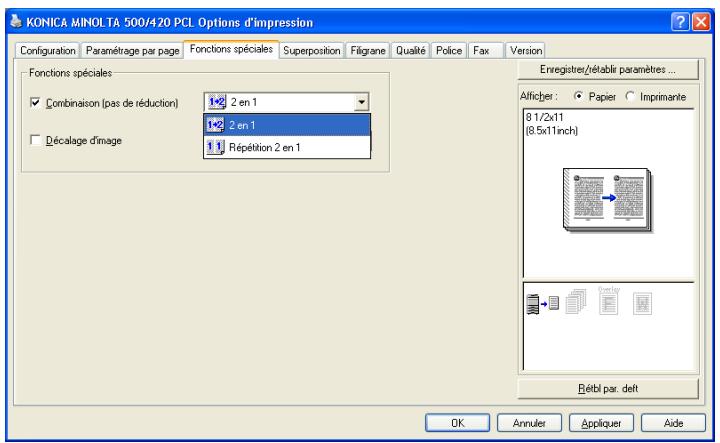Click the 1→2 icon in the combination combo box
This screenshot has width=720, height=443.
click(216, 102)
